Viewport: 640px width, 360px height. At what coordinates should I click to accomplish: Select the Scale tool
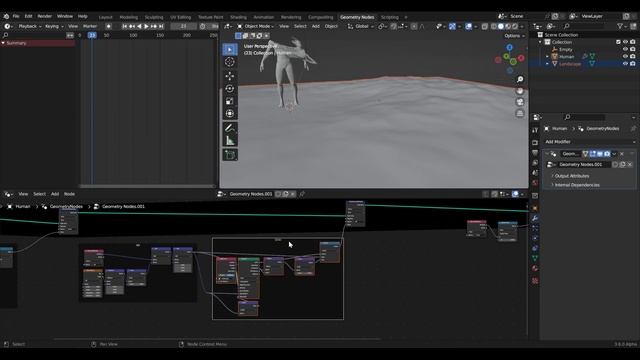pos(230,101)
